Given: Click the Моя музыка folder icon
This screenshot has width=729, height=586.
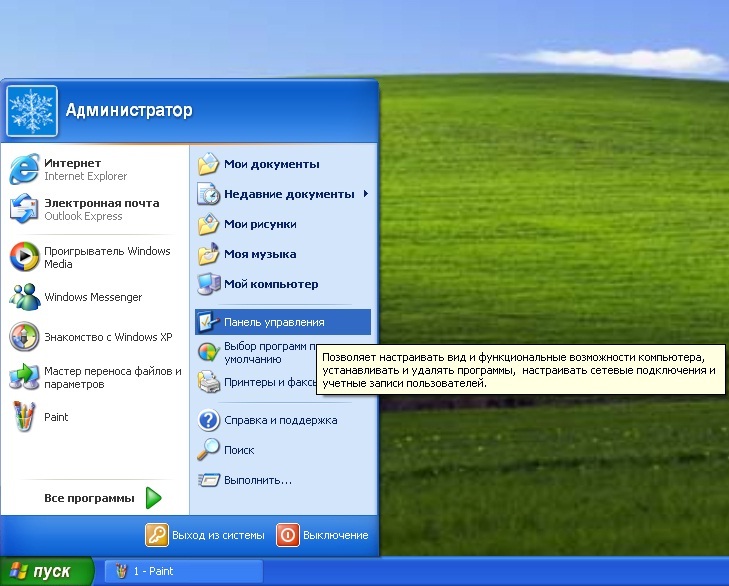Looking at the screenshot, I should click(208, 254).
